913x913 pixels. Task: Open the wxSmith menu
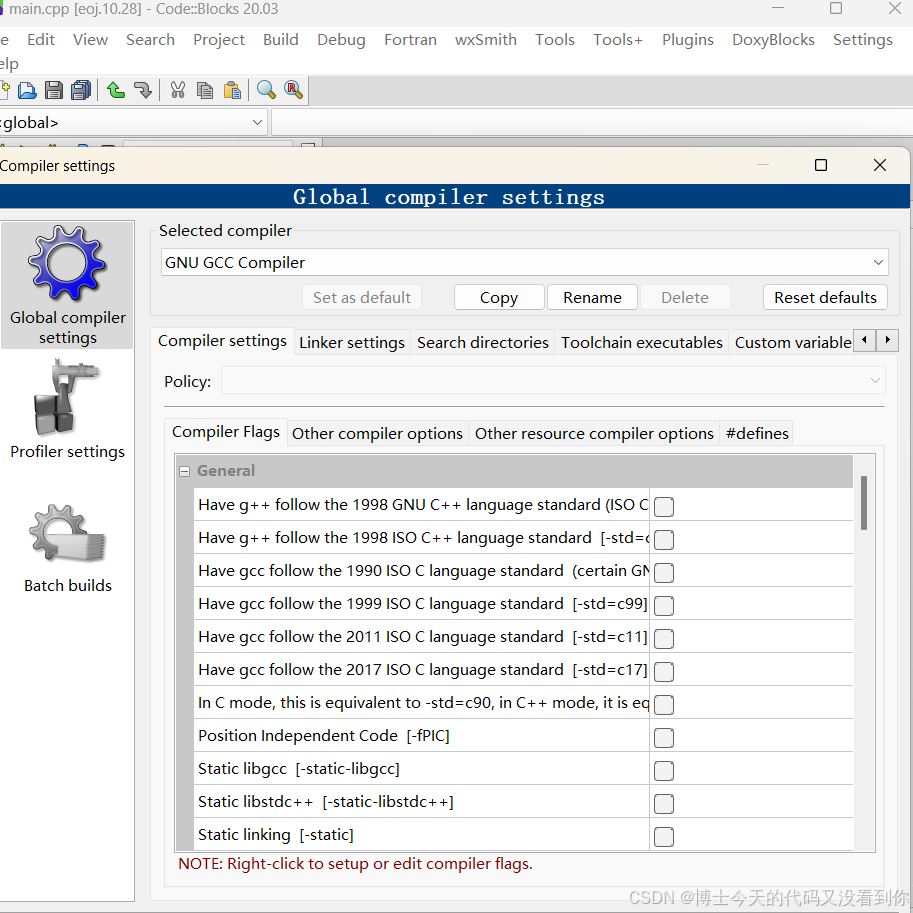(x=486, y=40)
